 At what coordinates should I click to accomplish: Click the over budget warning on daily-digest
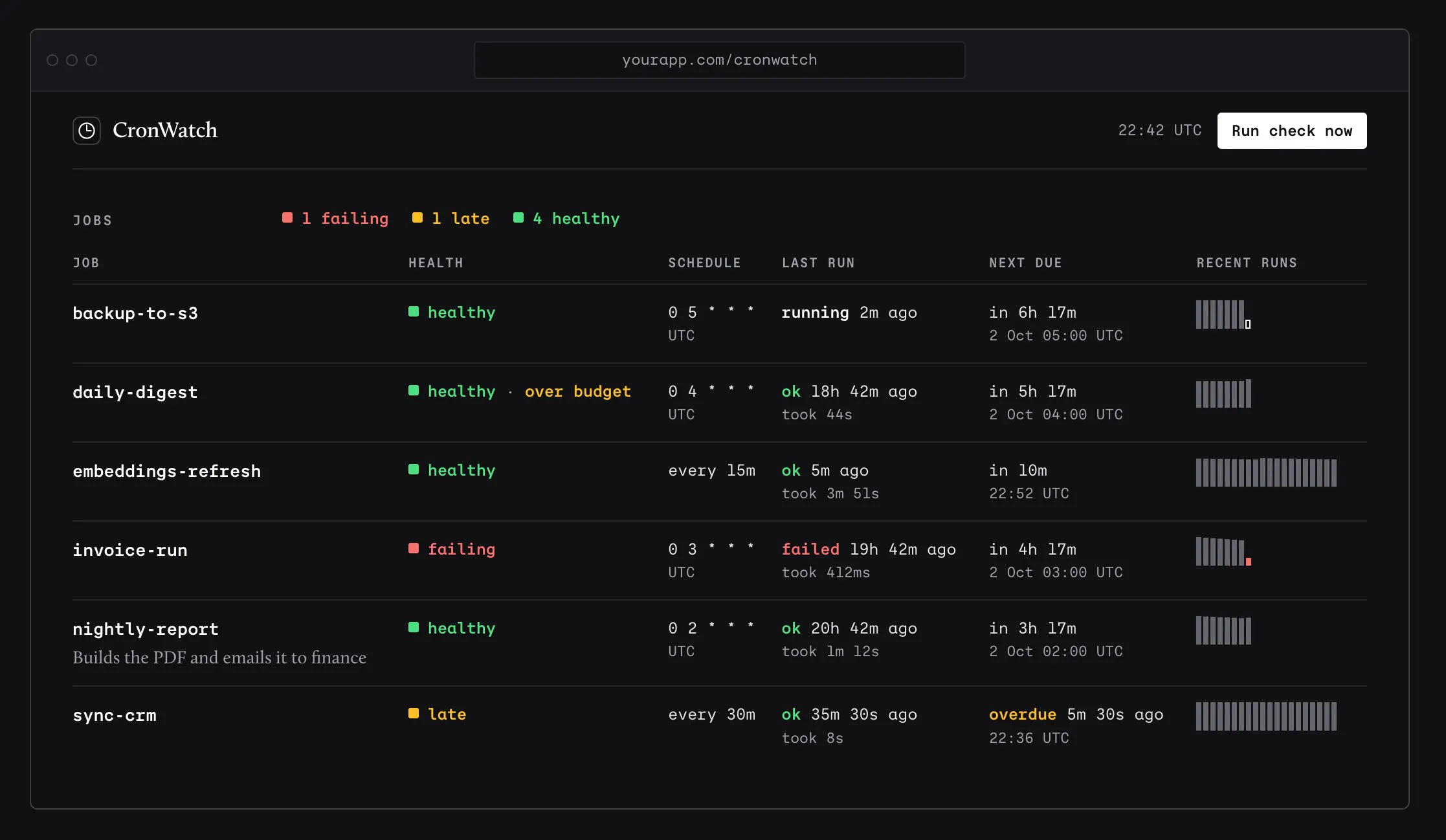[577, 392]
